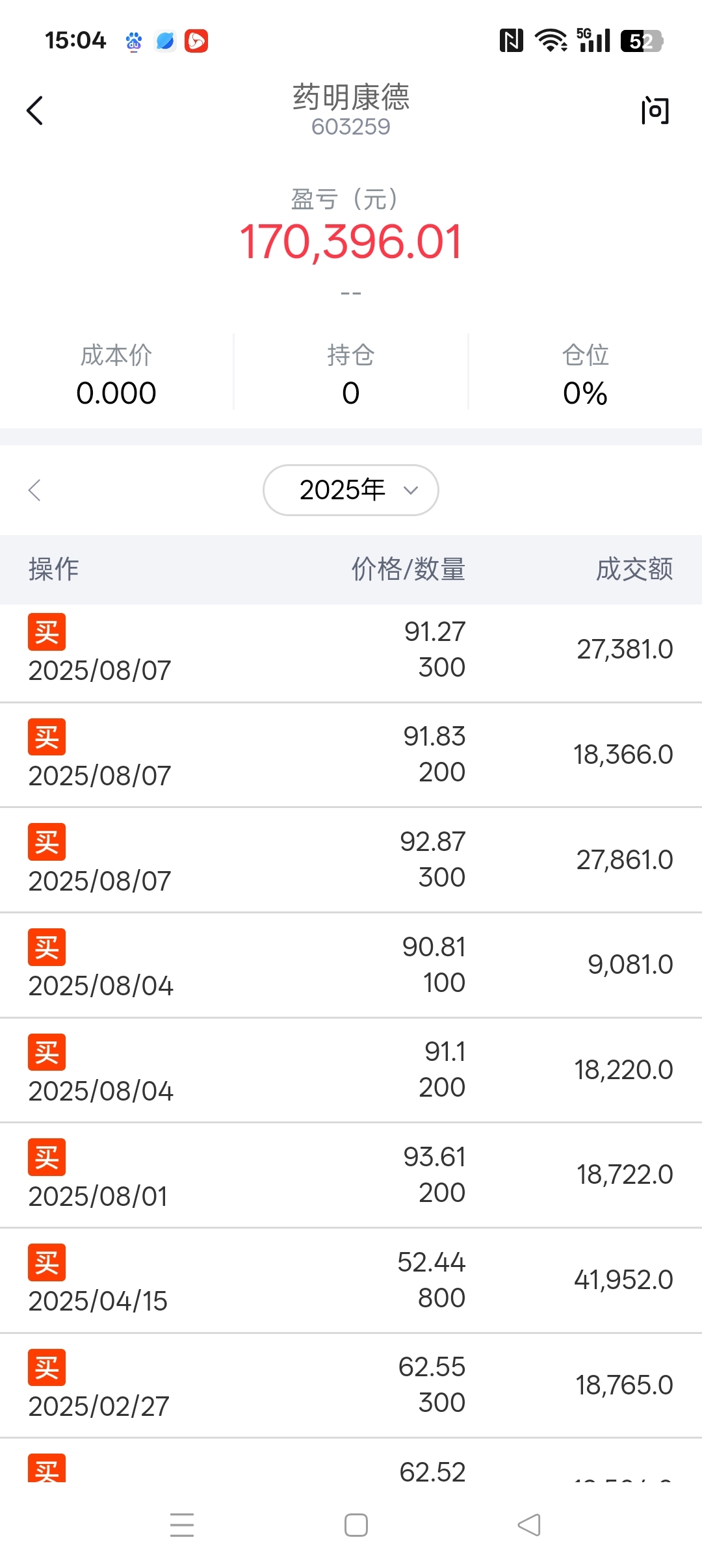The image size is (702, 1568).
Task: Select the 价格/数量 column header
Action: (x=408, y=569)
